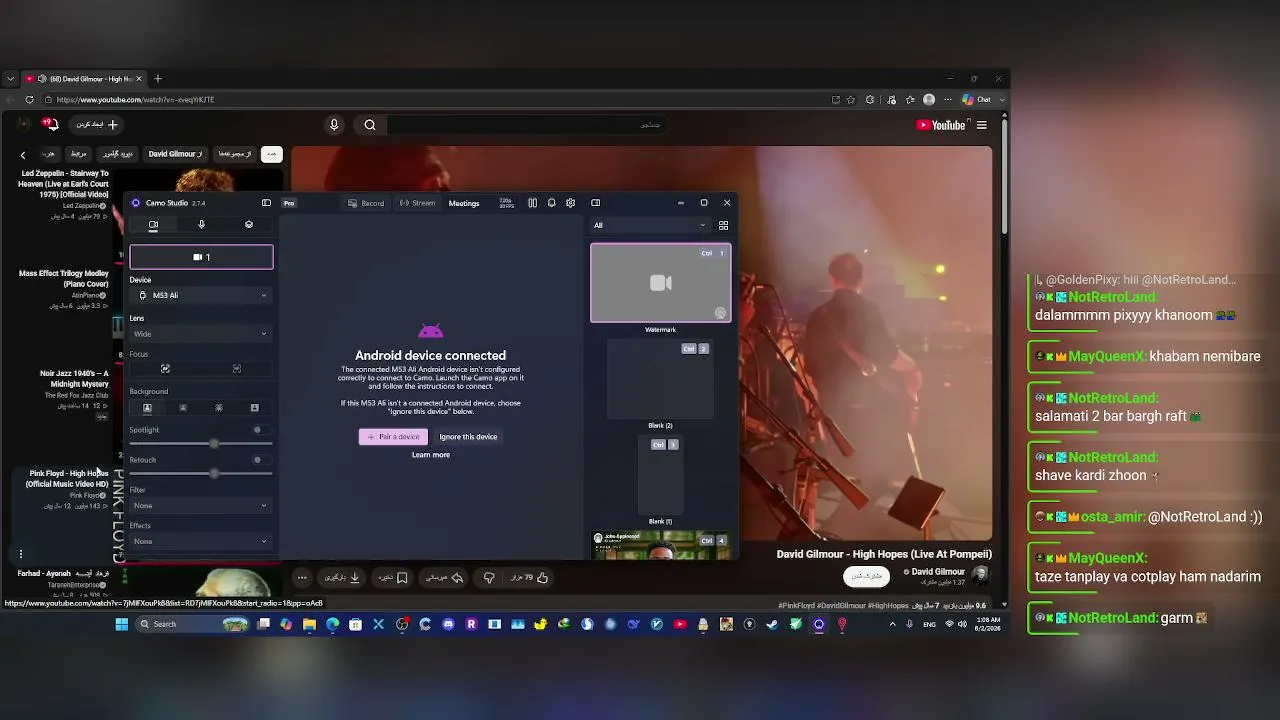Open the Filter dropdown set to None
Screen dimensions: 1280x720
point(201,506)
